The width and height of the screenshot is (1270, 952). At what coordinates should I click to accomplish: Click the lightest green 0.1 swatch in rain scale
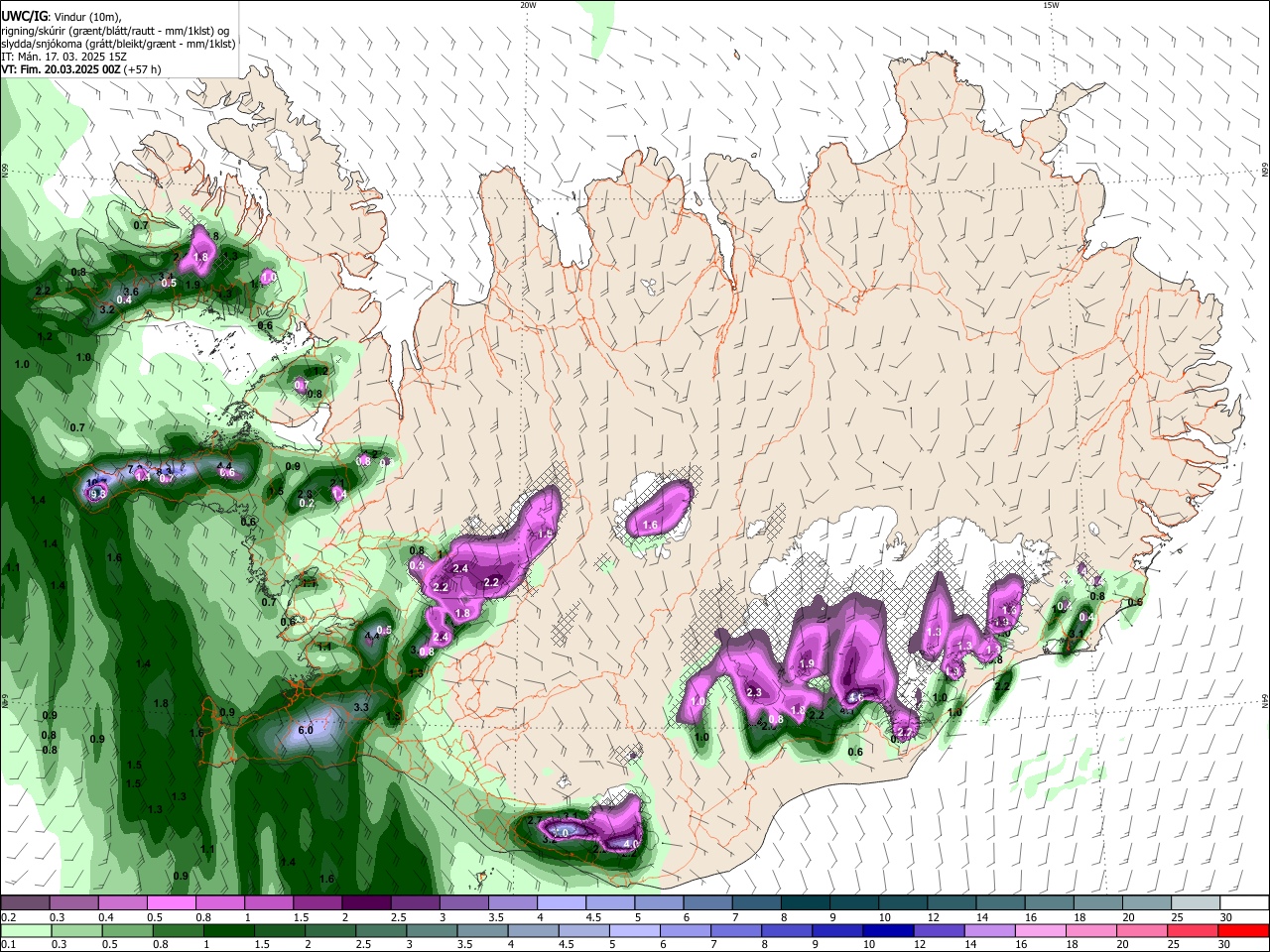pyautogui.click(x=25, y=930)
